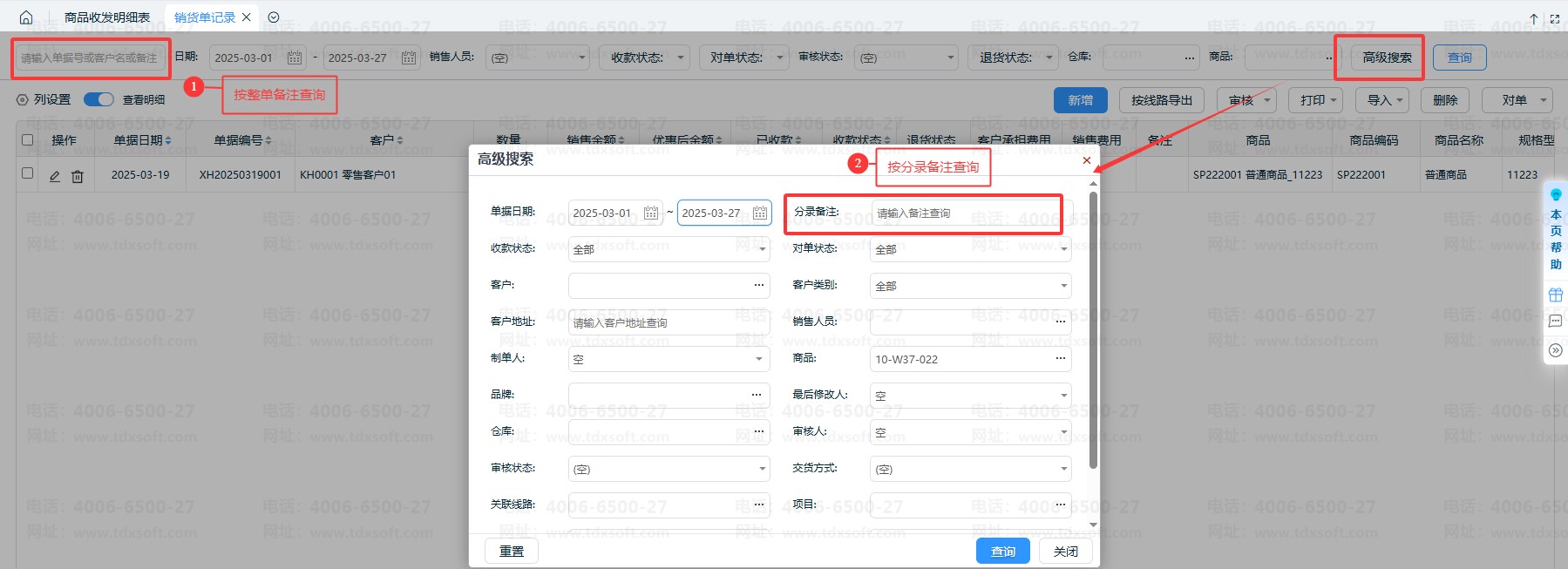This screenshot has height=569, width=1568.
Task: Click the 分录备注 input field
Action: [x=965, y=213]
